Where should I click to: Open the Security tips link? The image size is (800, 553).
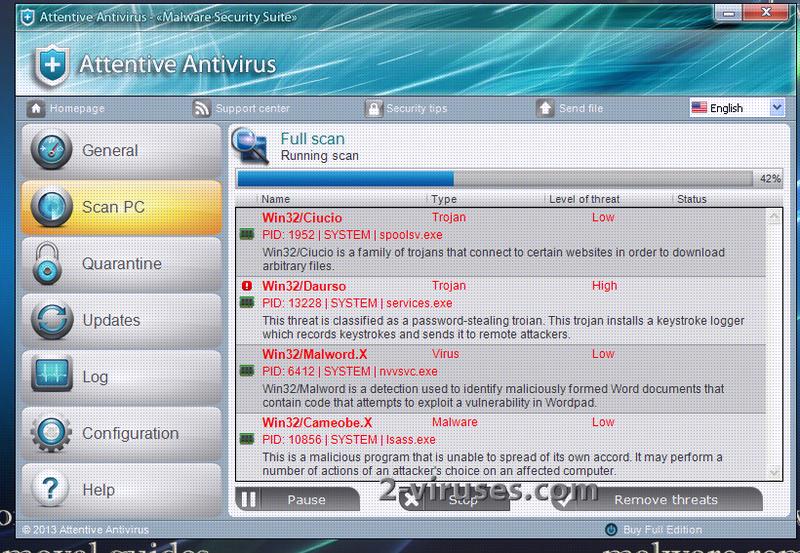pos(416,108)
